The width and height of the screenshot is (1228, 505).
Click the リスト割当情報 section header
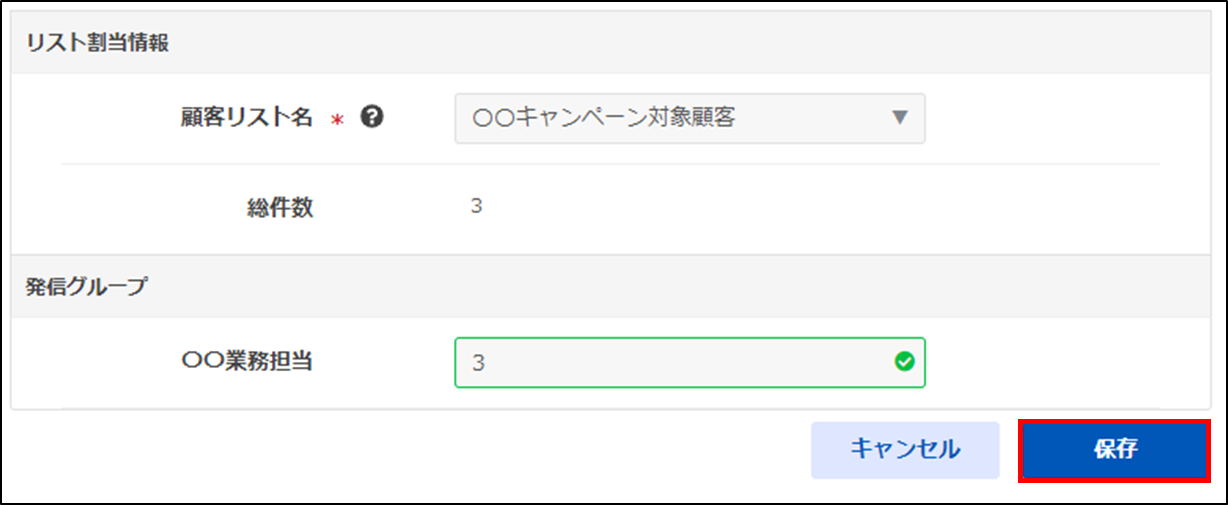click(x=96, y=44)
